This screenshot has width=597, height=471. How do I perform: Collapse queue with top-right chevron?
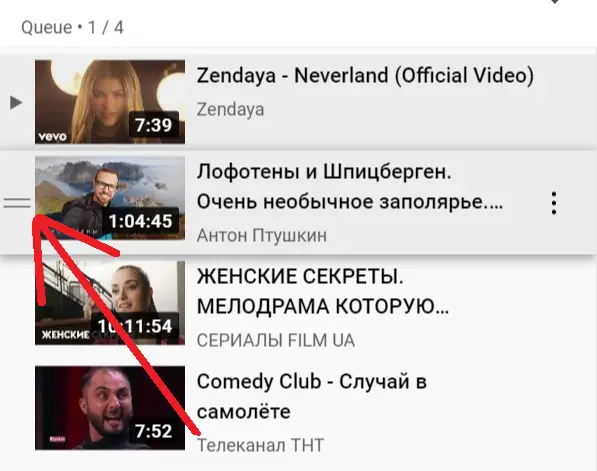tap(555, 2)
